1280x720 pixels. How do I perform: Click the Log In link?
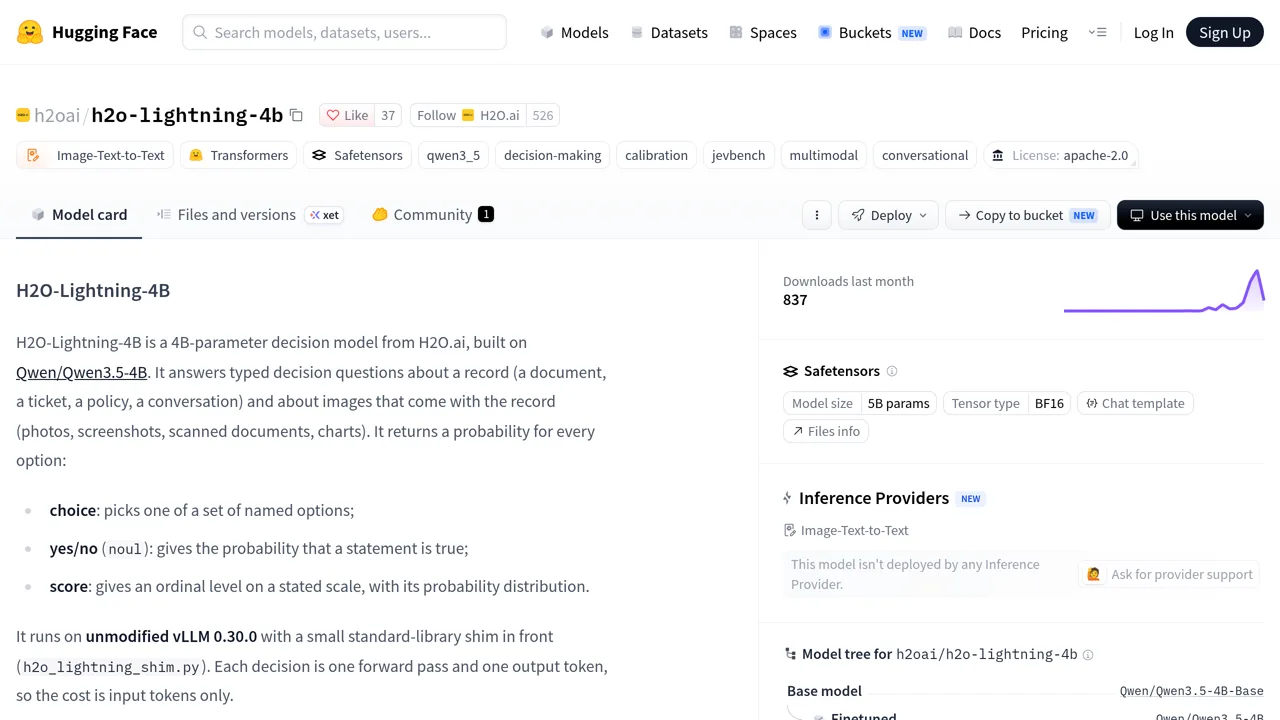[1153, 32]
